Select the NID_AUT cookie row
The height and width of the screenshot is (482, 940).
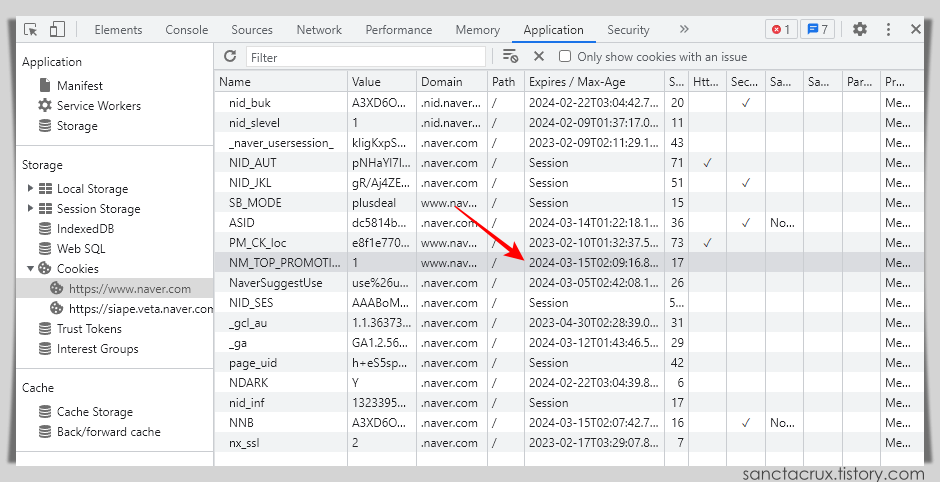point(568,162)
